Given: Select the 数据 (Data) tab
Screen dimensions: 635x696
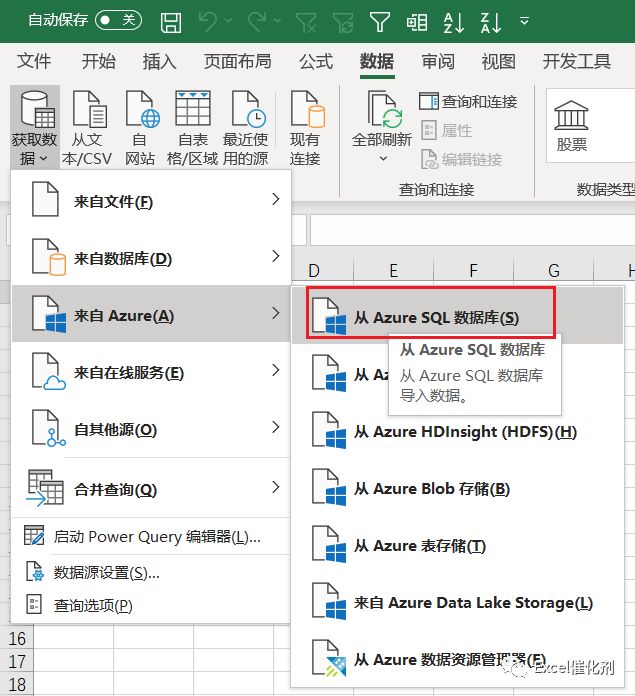Looking at the screenshot, I should (377, 61).
